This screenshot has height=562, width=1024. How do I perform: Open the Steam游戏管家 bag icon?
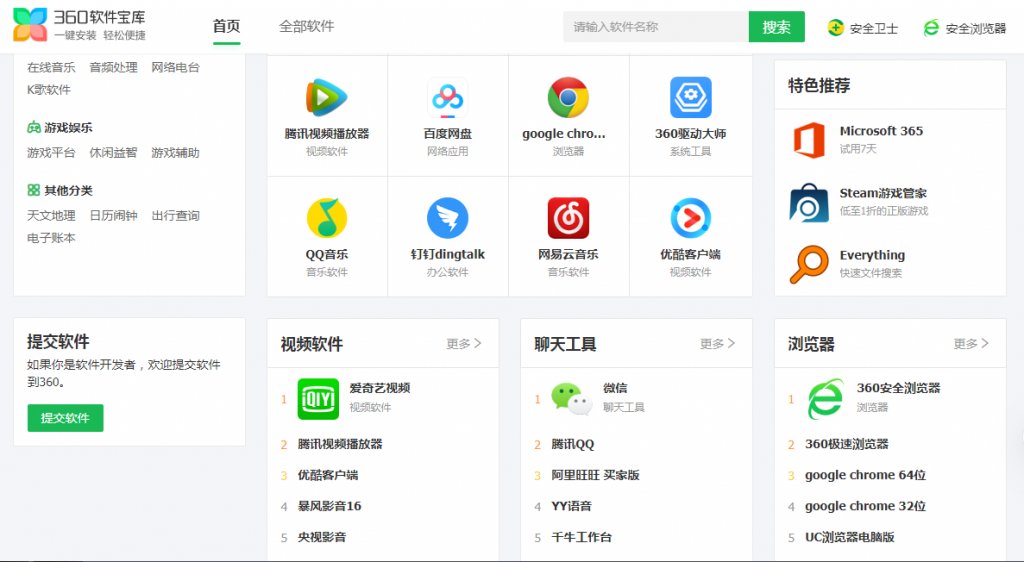(x=808, y=203)
